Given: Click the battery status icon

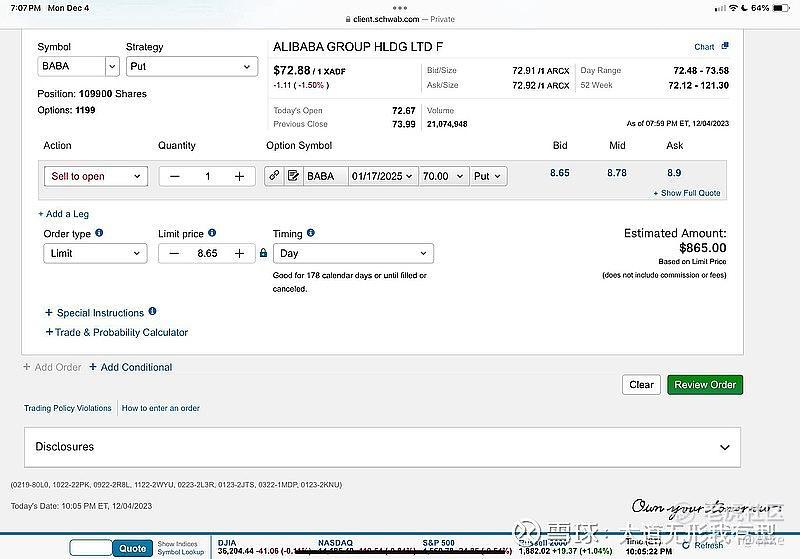Looking at the screenshot, I should pyautogui.click(x=781, y=8).
